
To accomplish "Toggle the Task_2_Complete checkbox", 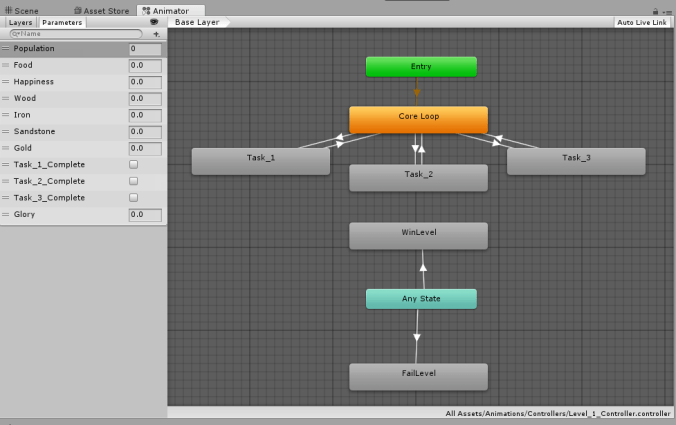I will click(x=134, y=181).
